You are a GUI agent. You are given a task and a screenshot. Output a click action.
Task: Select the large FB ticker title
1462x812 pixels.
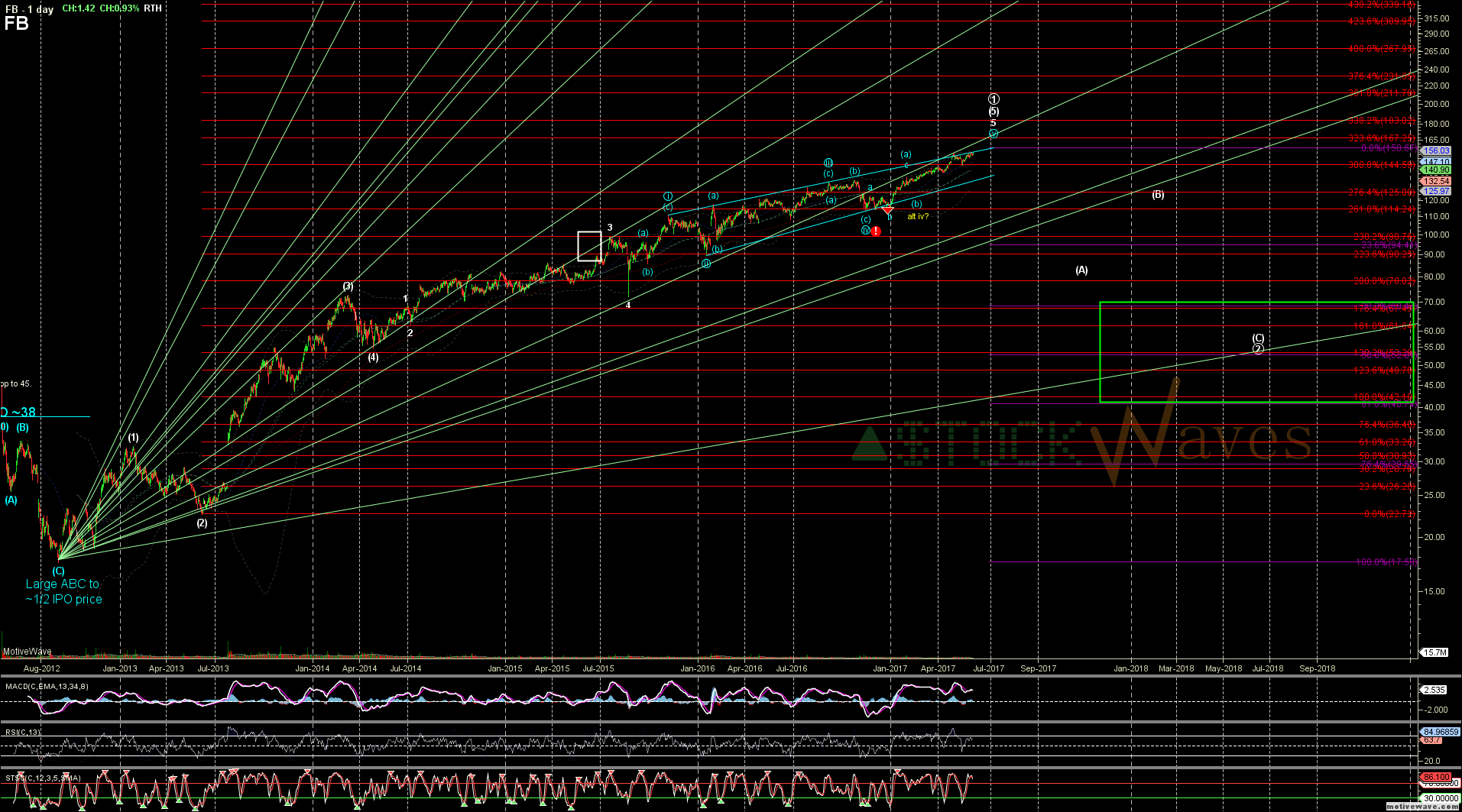click(x=17, y=24)
